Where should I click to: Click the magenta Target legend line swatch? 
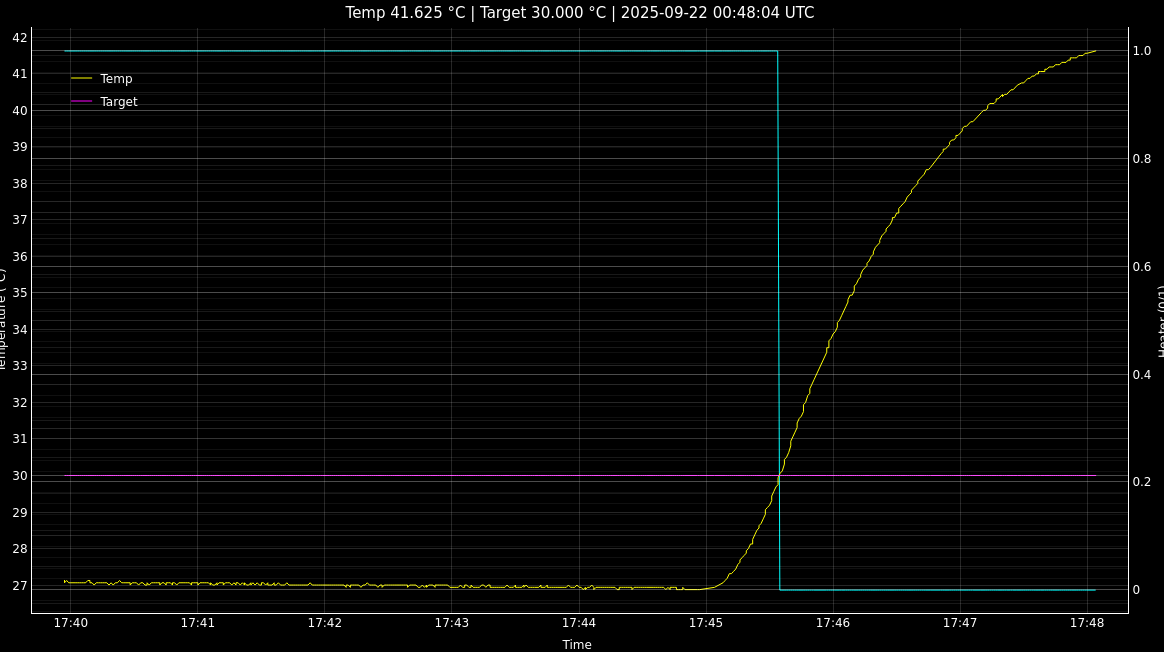(81, 101)
